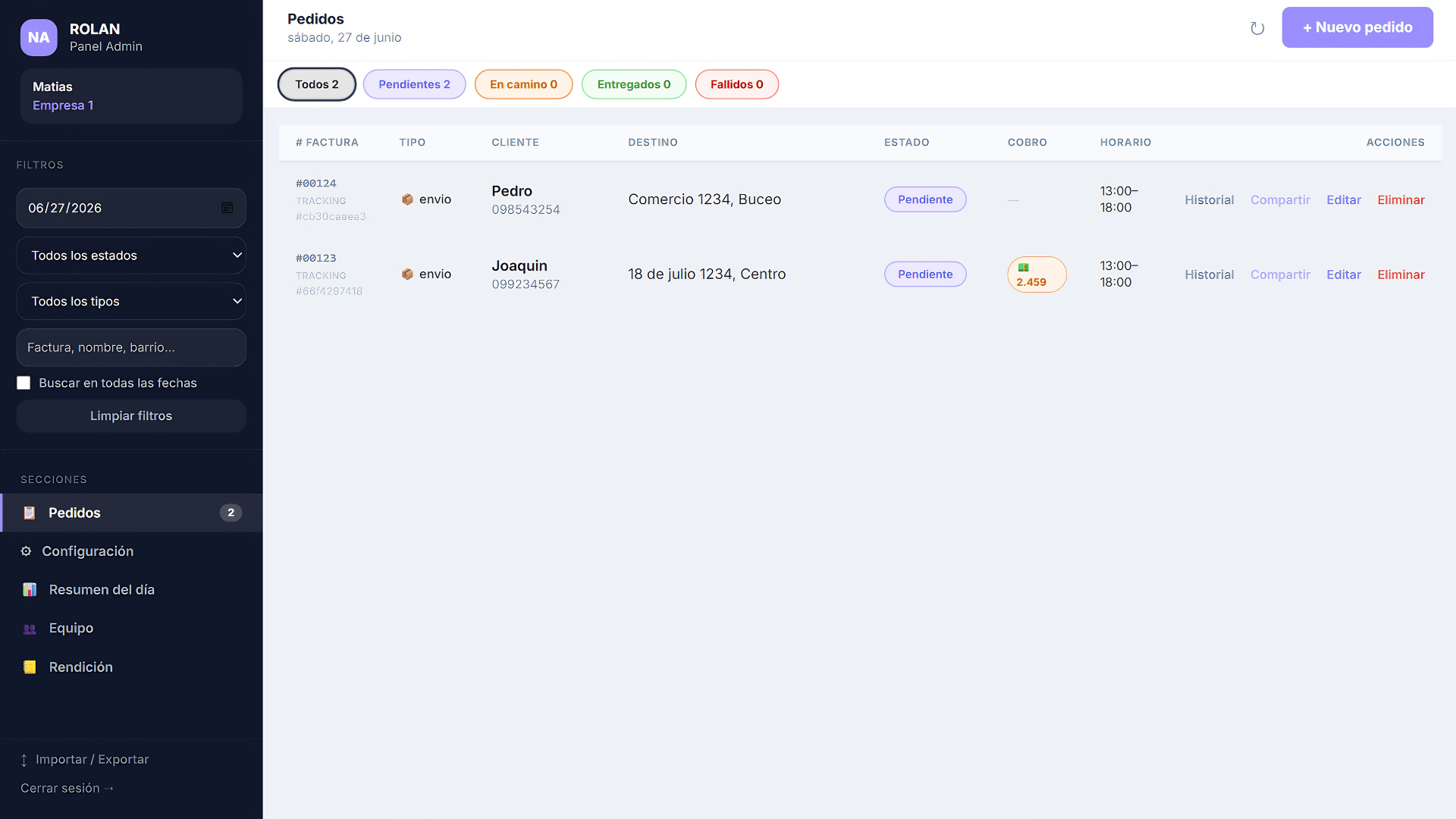Click invoice number #00123
The height and width of the screenshot is (819, 1456).
pyautogui.click(x=315, y=258)
